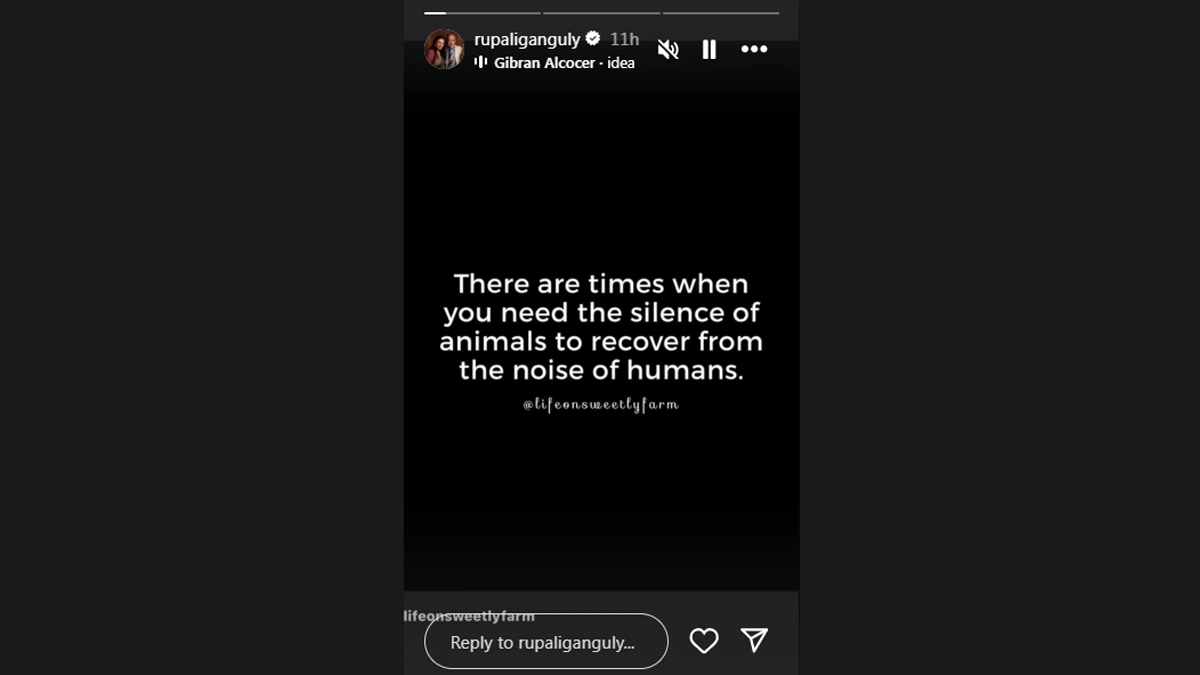The height and width of the screenshot is (675, 1200).
Task: Open the three-dot more options menu
Action: 754,49
